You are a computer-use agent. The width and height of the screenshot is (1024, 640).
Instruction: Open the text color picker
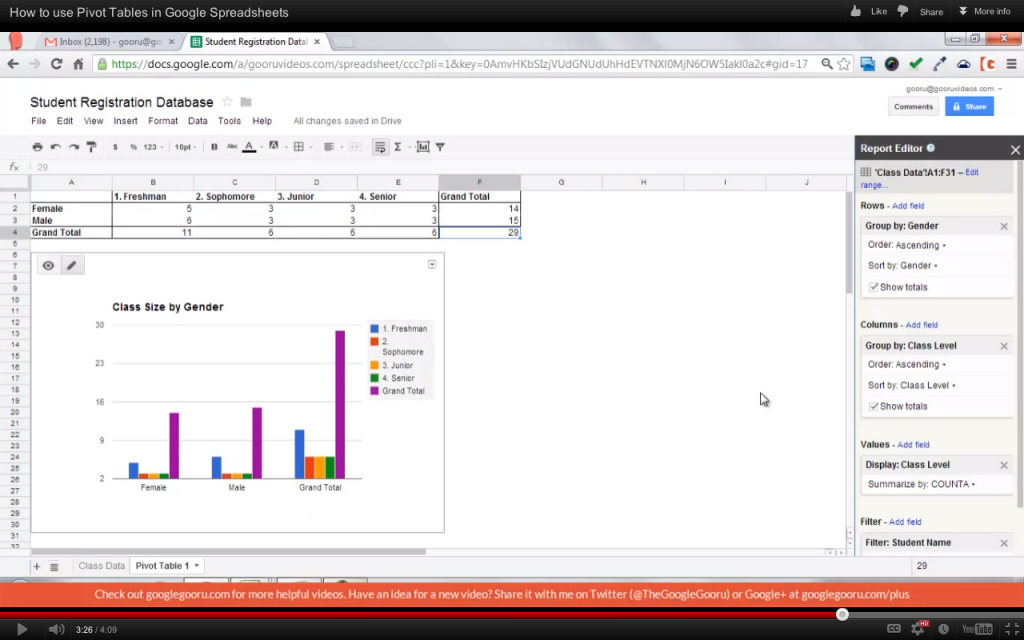249,147
